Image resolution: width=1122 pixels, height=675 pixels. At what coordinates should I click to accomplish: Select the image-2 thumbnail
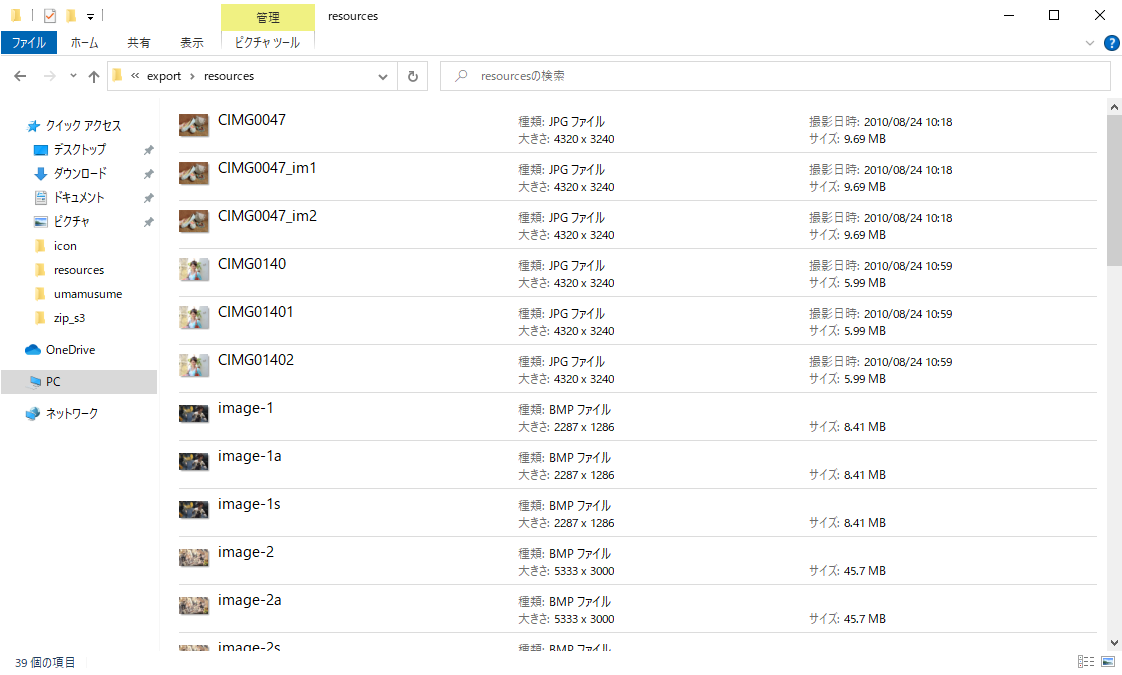coord(194,557)
